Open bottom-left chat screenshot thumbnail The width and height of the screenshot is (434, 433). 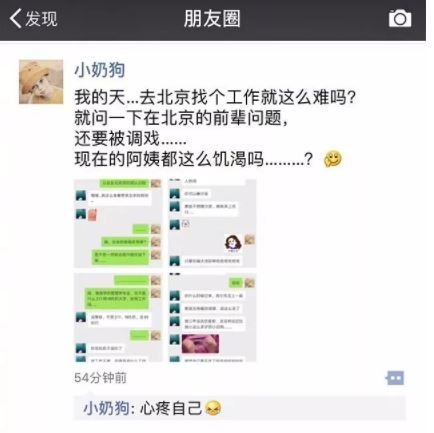point(118,317)
